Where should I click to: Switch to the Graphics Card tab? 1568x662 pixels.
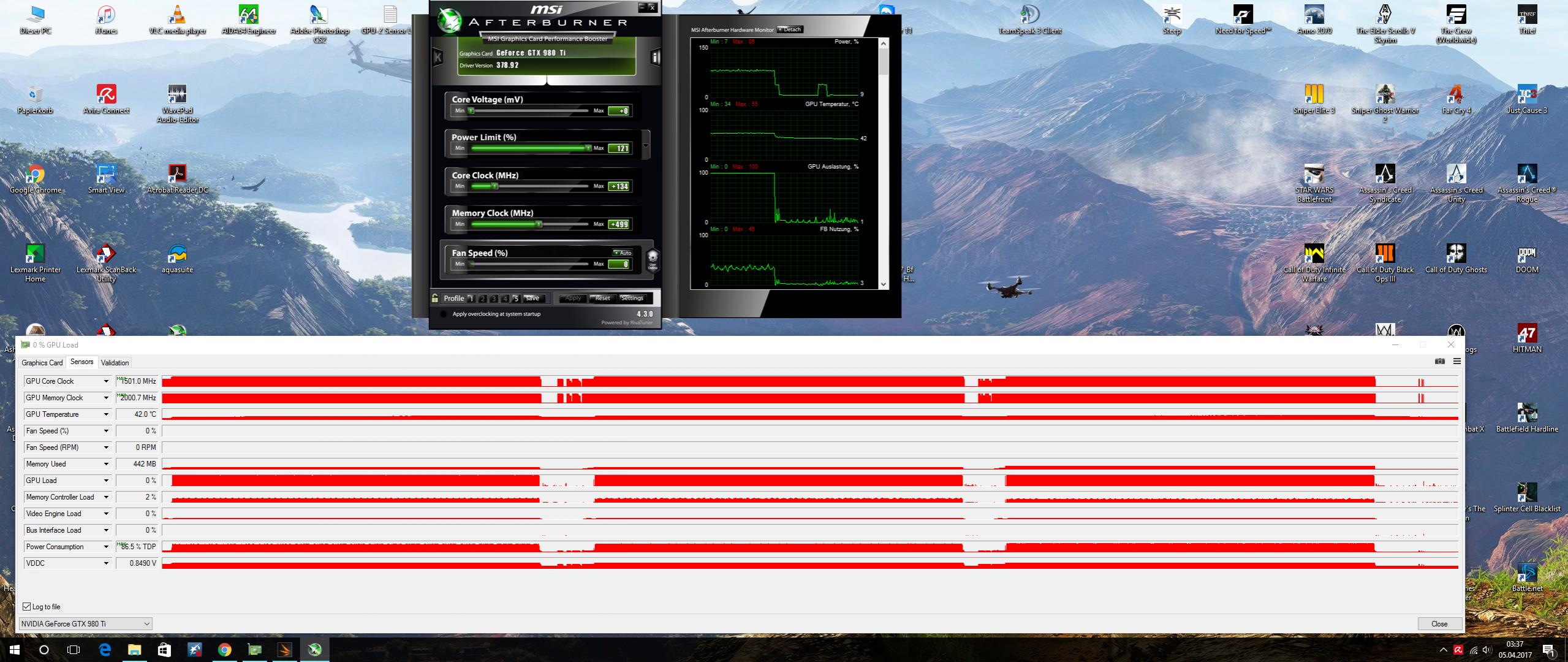point(42,363)
